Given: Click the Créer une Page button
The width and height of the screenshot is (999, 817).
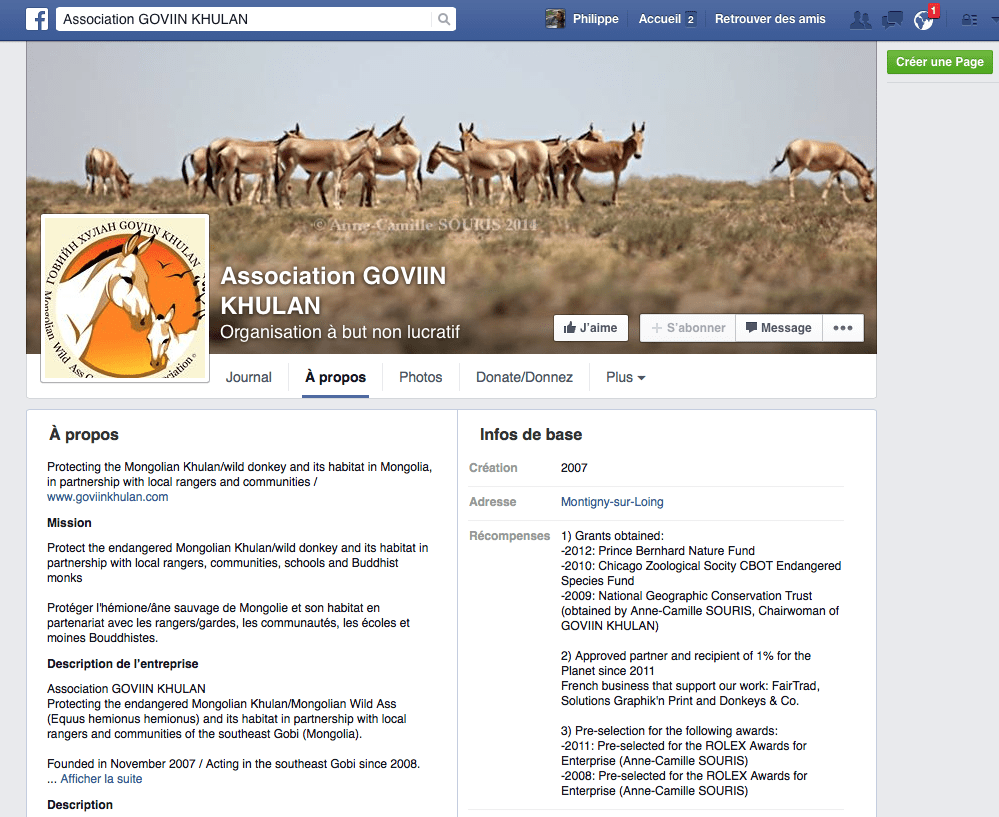Looking at the screenshot, I should point(939,62).
